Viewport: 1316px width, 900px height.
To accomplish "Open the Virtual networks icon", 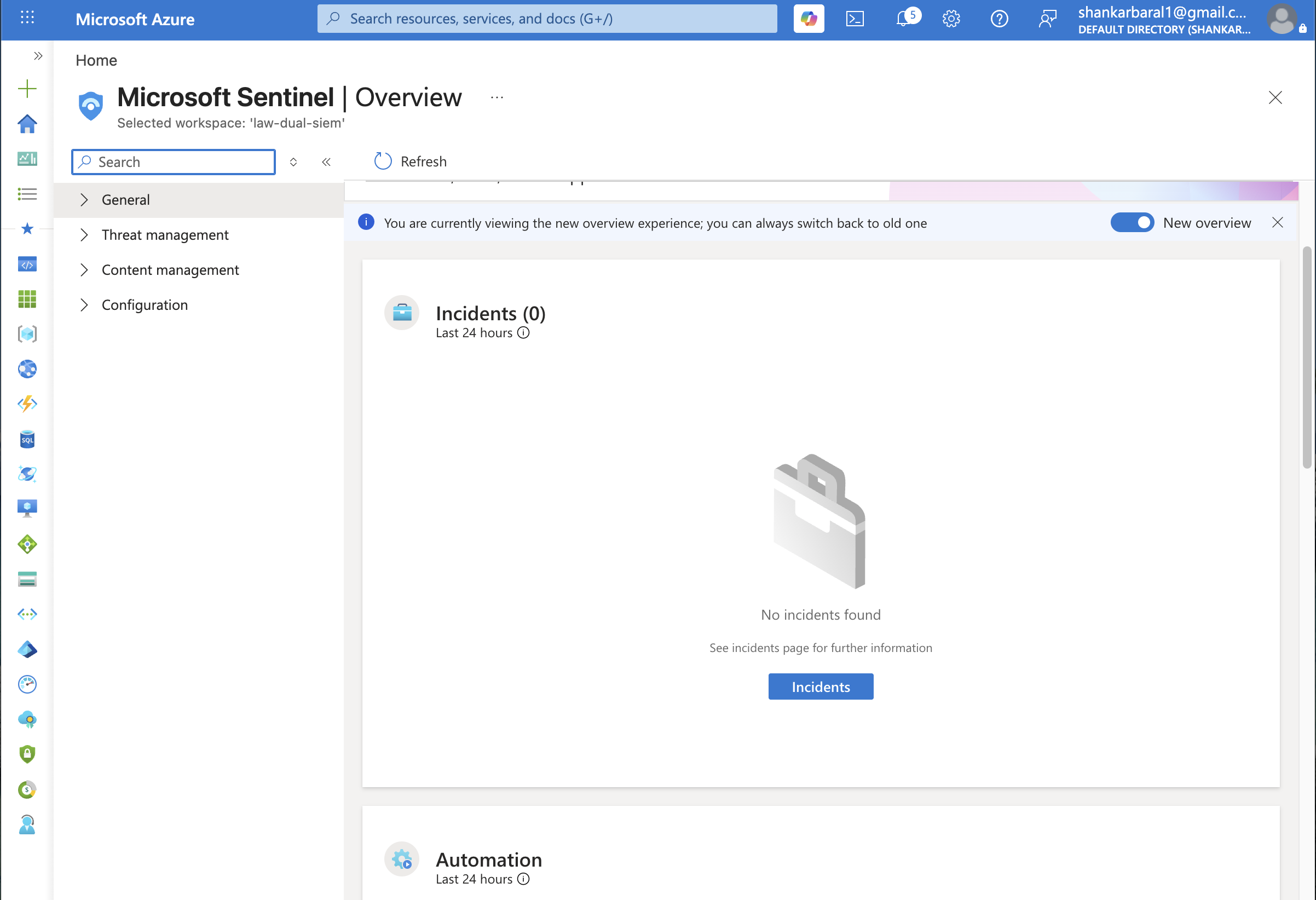I will 27,614.
